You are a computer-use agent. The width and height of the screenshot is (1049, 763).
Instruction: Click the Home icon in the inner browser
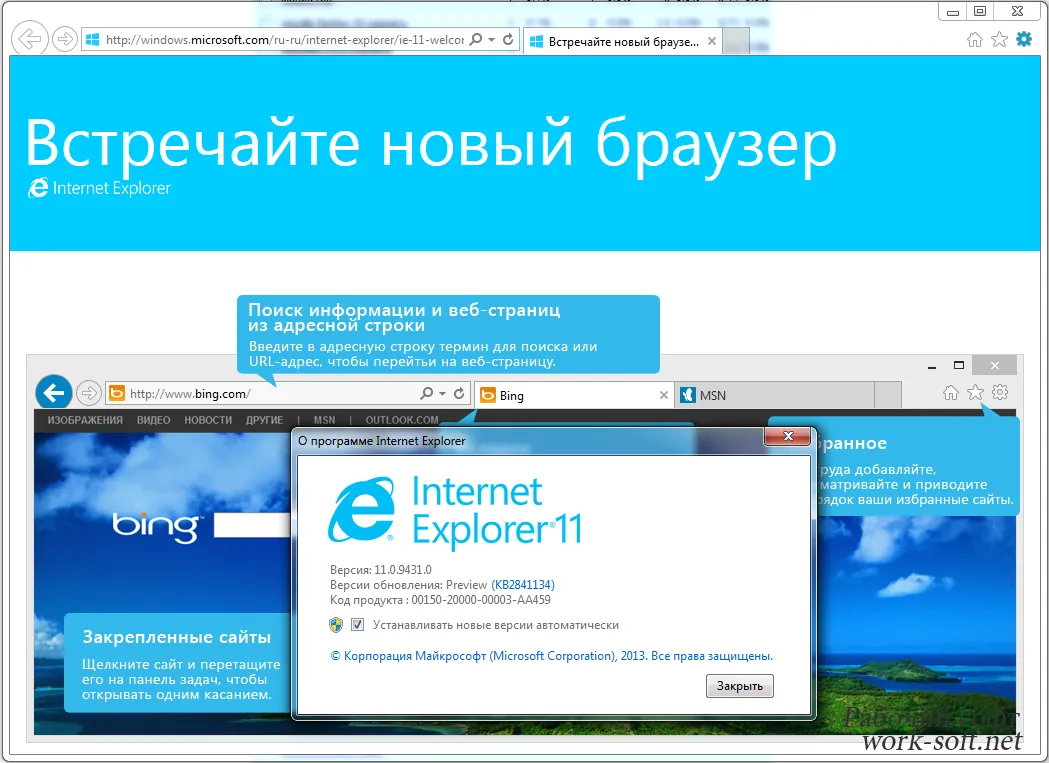pyautogui.click(x=951, y=393)
